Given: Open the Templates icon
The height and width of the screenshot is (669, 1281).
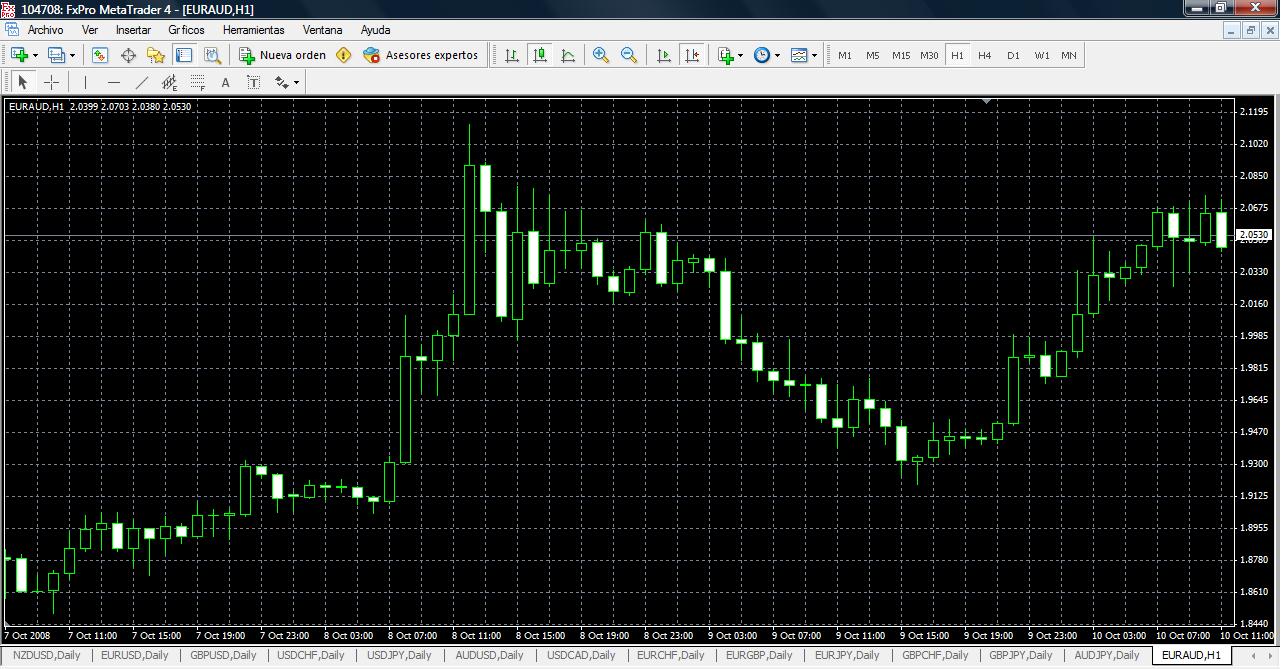Looking at the screenshot, I should pos(799,55).
